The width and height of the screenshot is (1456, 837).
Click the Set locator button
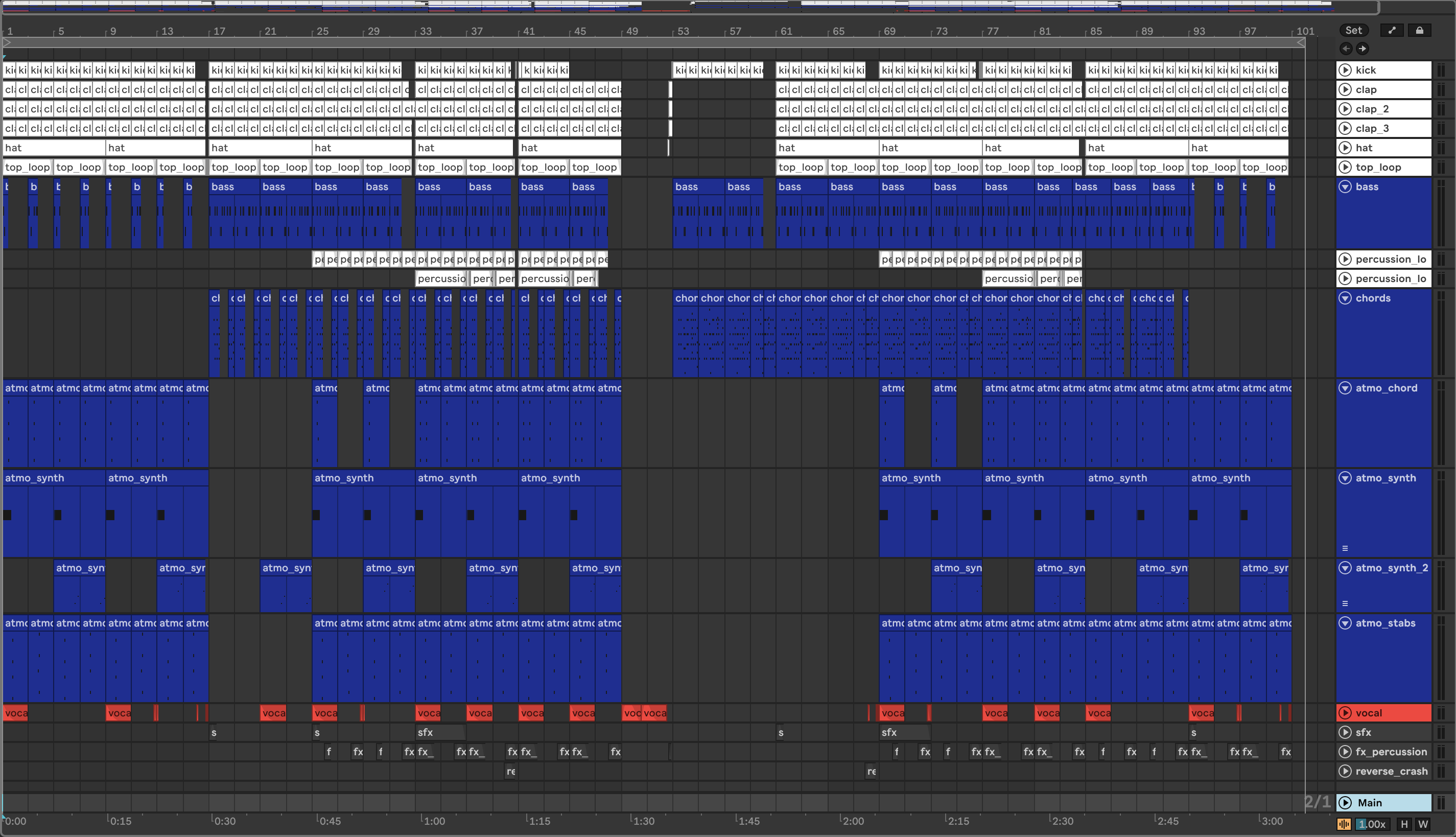tap(1353, 31)
